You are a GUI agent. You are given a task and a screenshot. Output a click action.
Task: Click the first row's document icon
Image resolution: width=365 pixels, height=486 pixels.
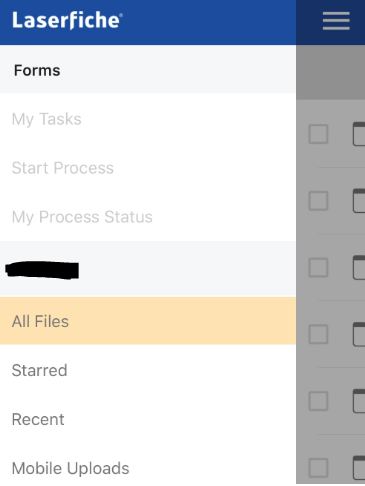(x=359, y=134)
